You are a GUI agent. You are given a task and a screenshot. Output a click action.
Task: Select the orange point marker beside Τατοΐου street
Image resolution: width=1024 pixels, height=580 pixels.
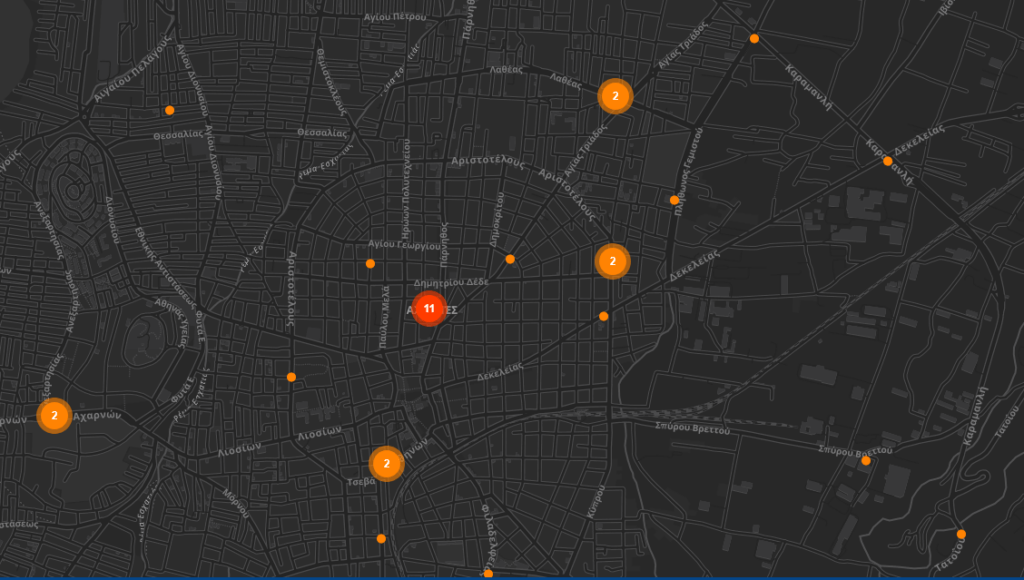tap(961, 534)
